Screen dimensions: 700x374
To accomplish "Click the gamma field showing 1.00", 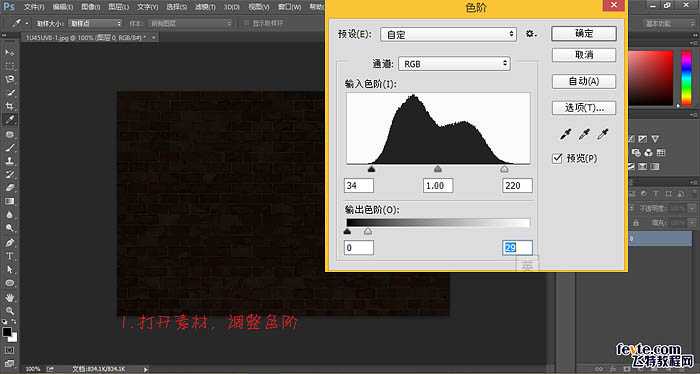I will [x=438, y=186].
